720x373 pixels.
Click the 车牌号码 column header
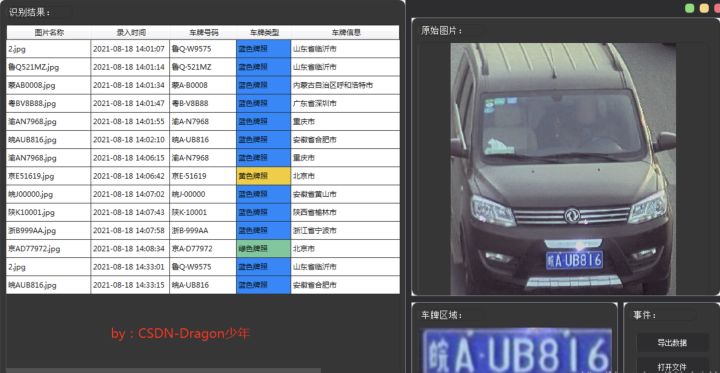coord(203,33)
